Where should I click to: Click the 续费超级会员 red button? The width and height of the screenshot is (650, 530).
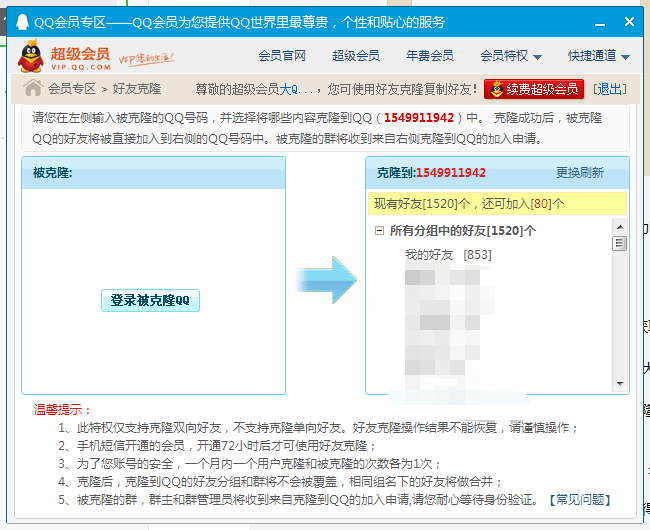tap(534, 89)
